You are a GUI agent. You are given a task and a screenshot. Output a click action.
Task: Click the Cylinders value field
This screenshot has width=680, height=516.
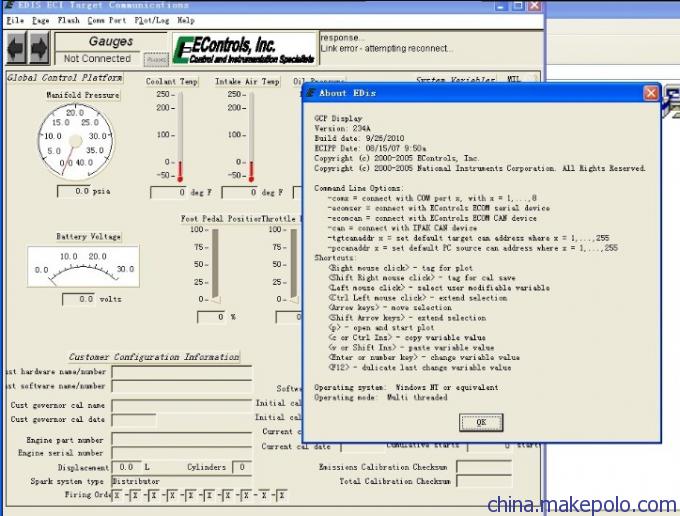[x=242, y=467]
